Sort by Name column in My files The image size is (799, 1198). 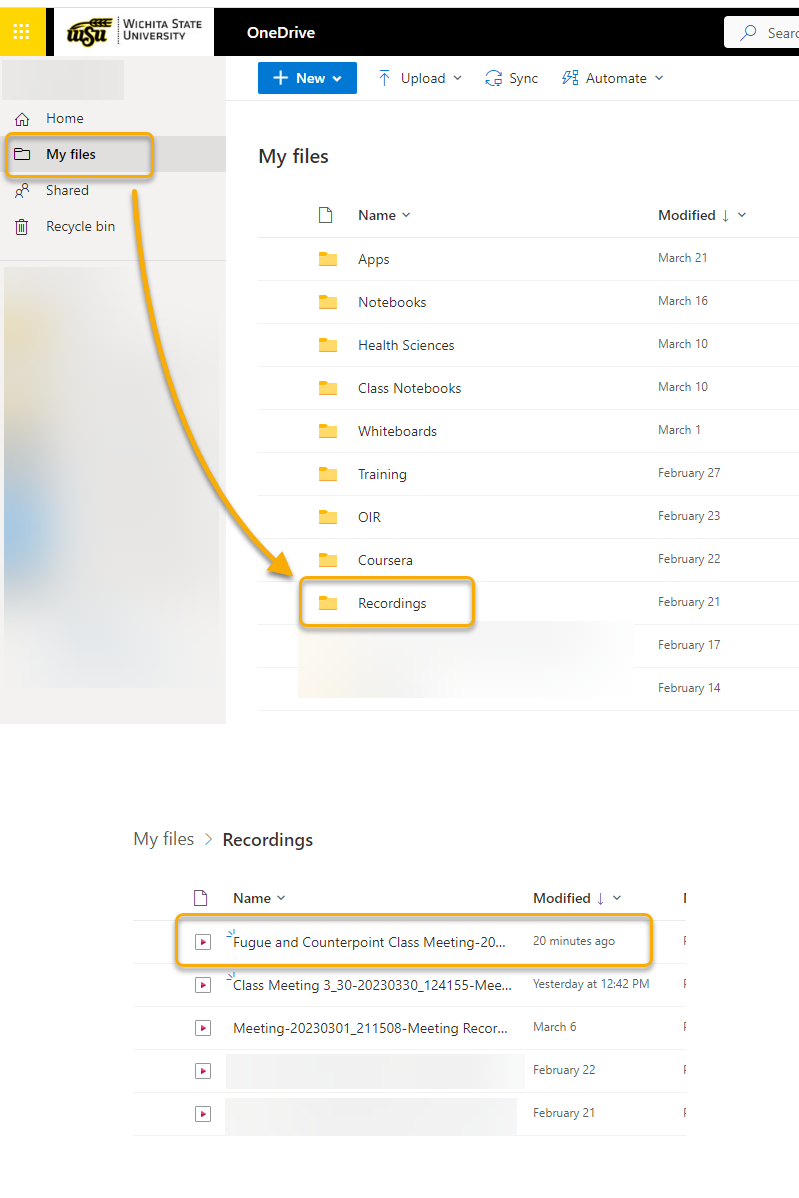coord(384,215)
